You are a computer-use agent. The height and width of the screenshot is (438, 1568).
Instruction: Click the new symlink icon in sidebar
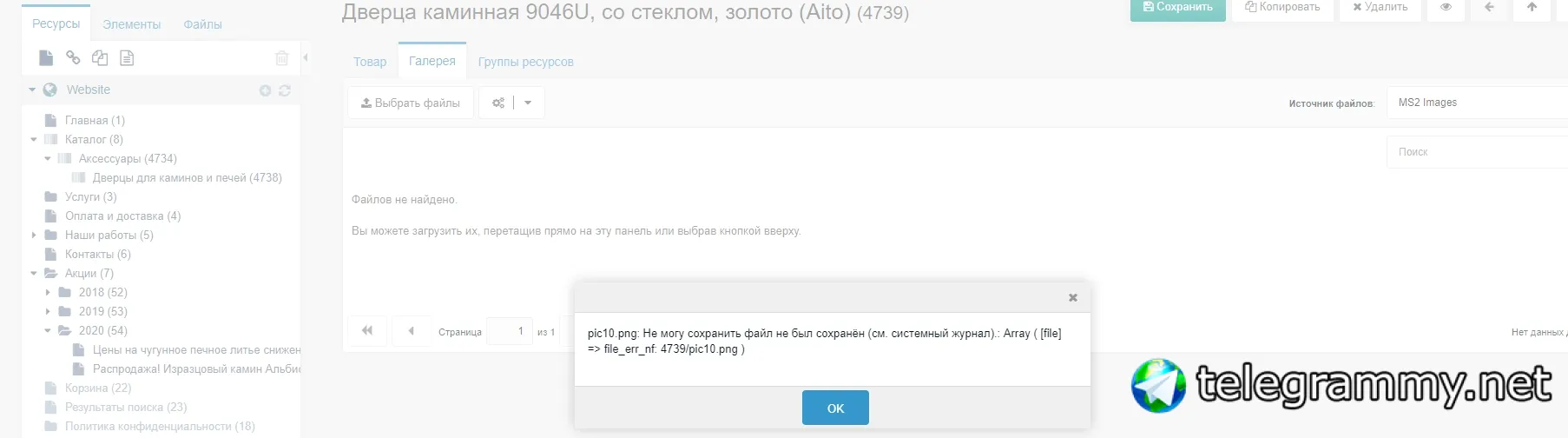pos(100,58)
